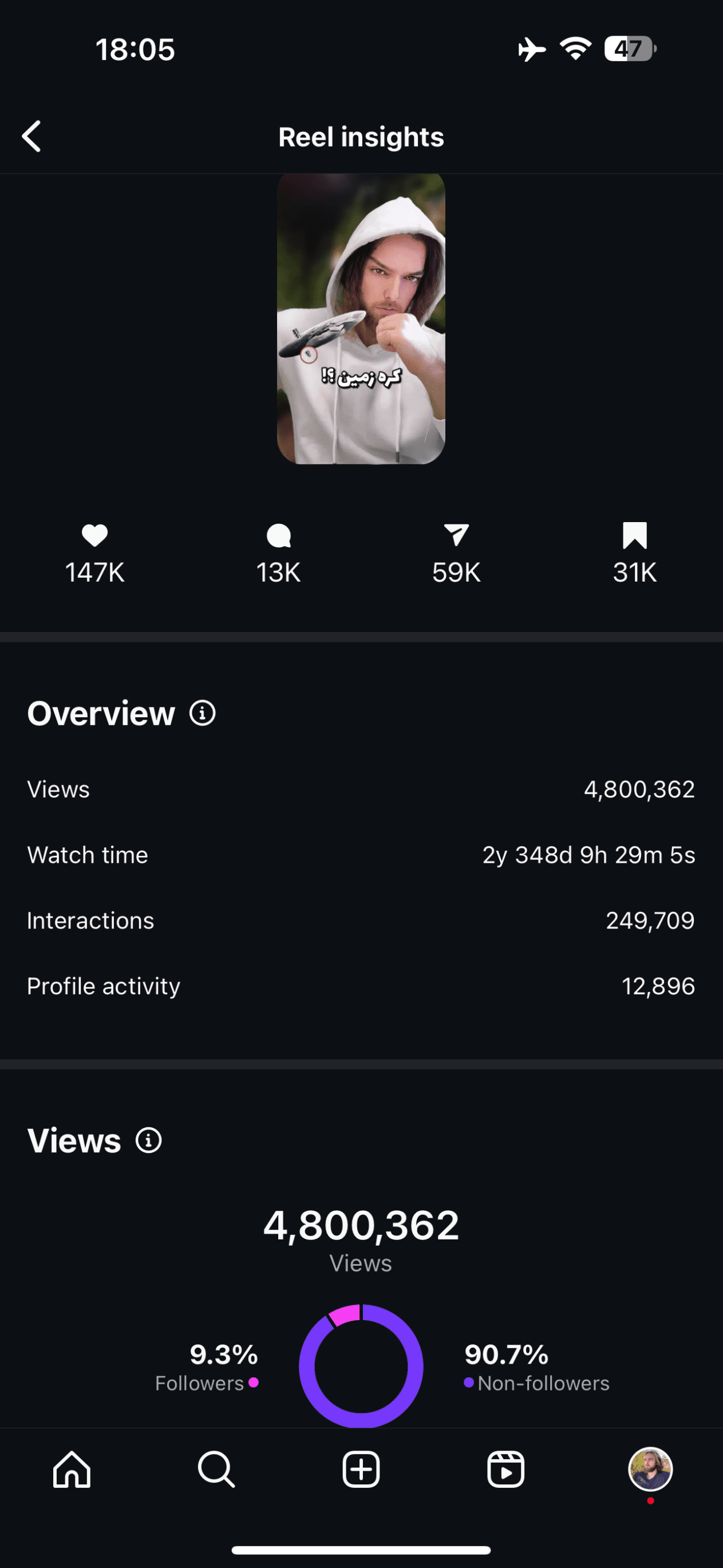Open Views section info icon
Viewport: 723px width, 1568px height.
[x=148, y=1140]
